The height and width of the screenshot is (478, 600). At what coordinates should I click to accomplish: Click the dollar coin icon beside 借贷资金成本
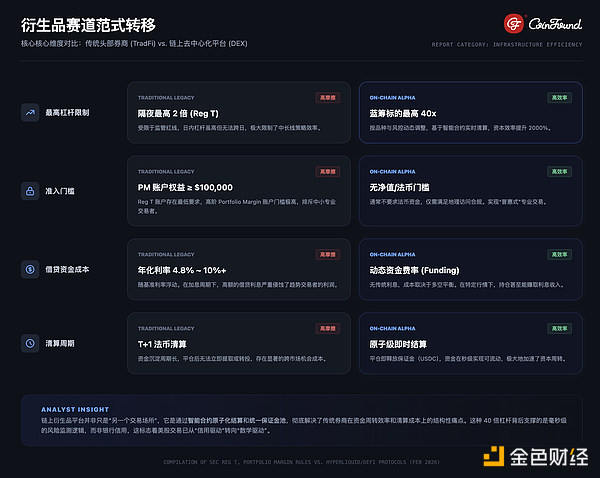(31, 268)
